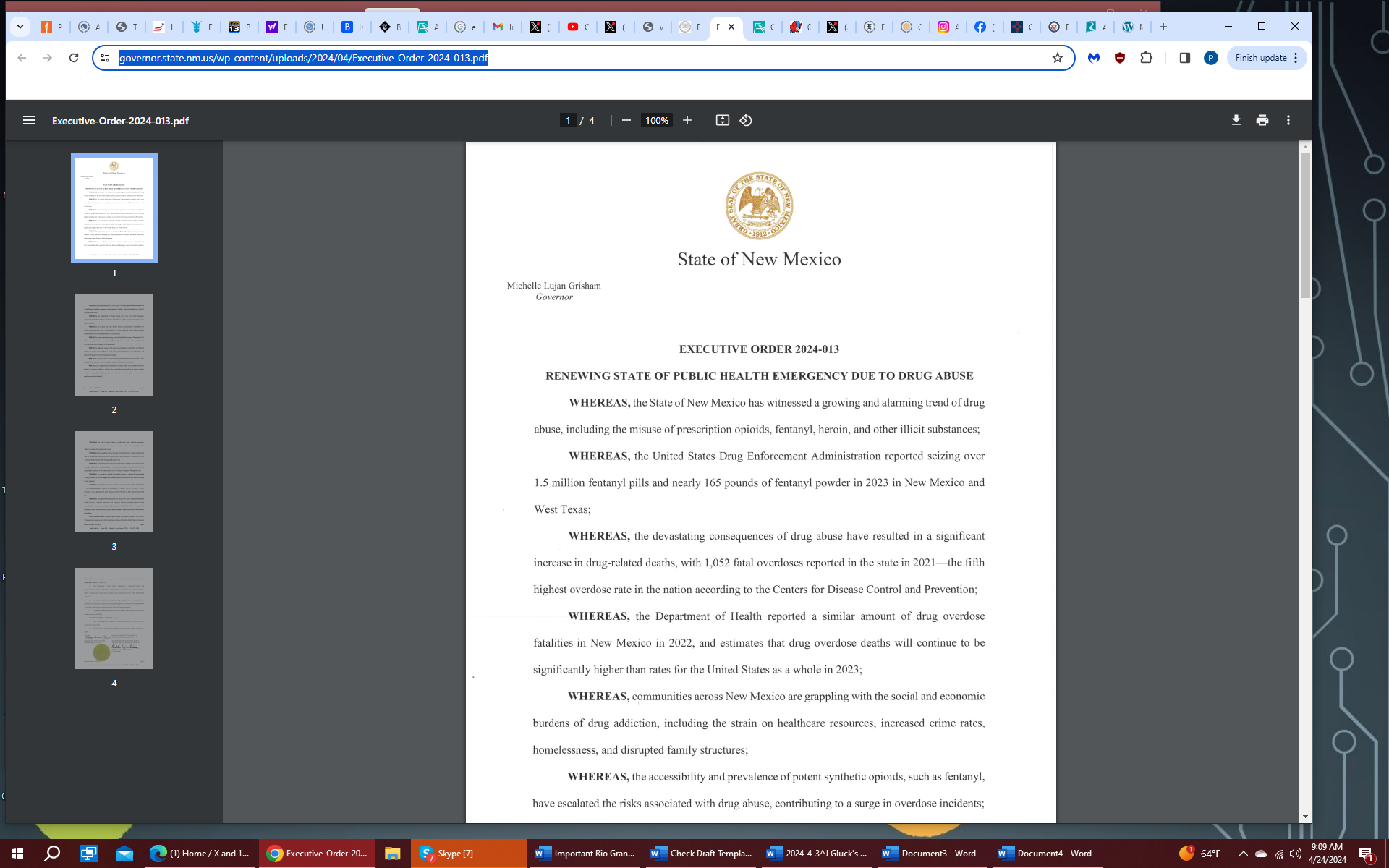Toggle the PDF sidebar with hamburger icon
Screen dimensions: 1389x868
29,120
